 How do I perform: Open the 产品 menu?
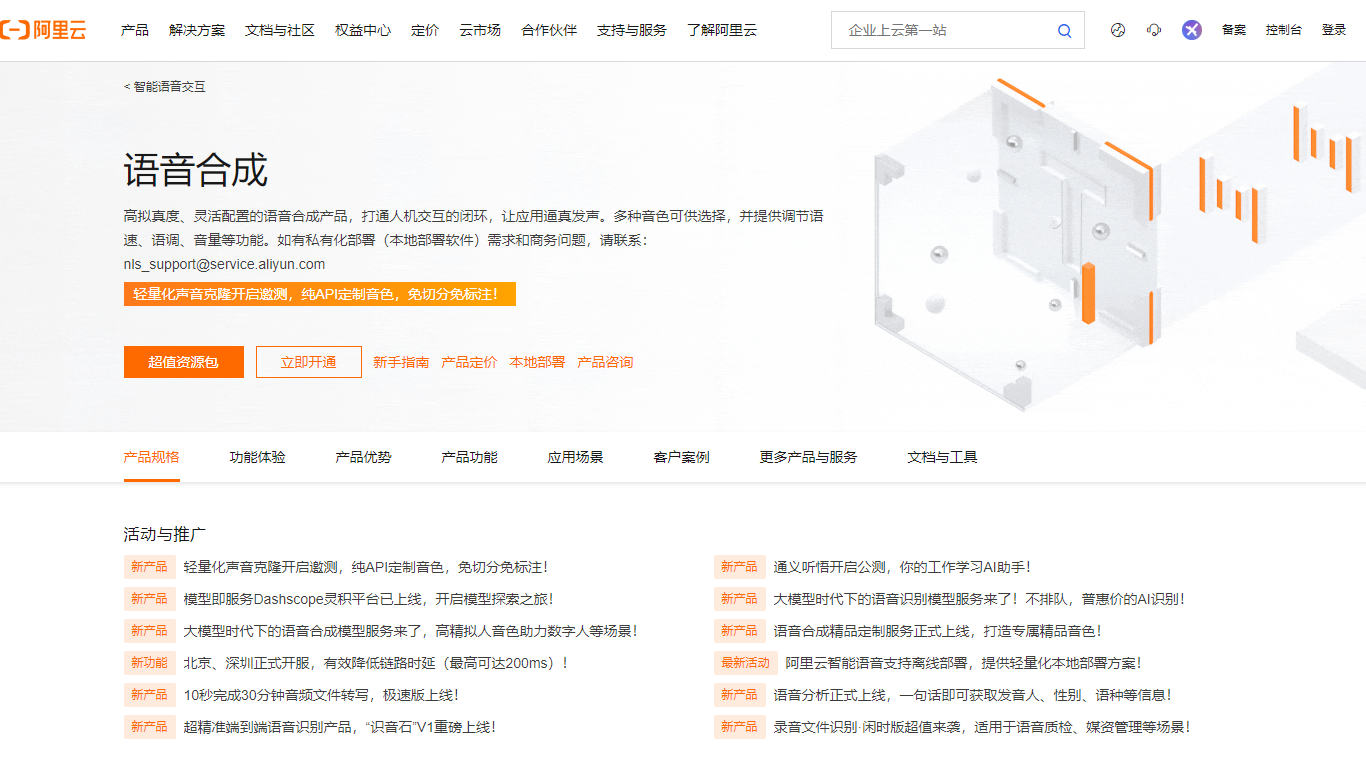click(135, 30)
